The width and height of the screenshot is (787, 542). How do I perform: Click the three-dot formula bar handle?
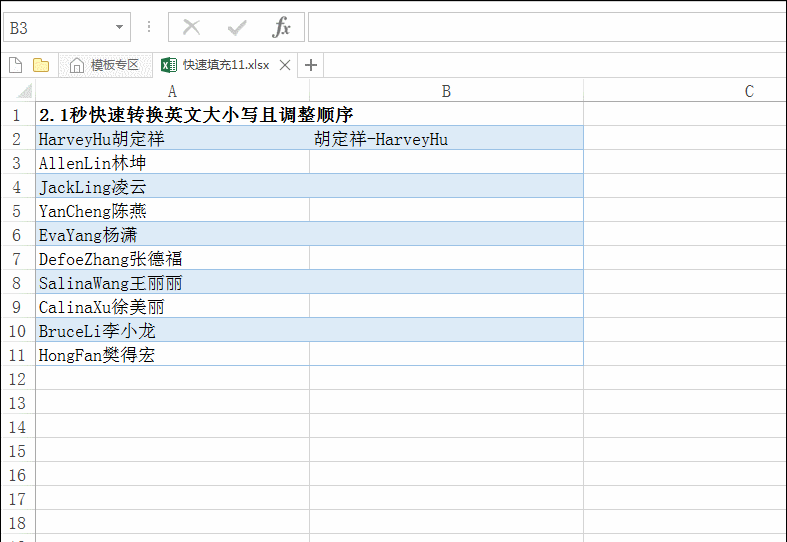point(149,27)
